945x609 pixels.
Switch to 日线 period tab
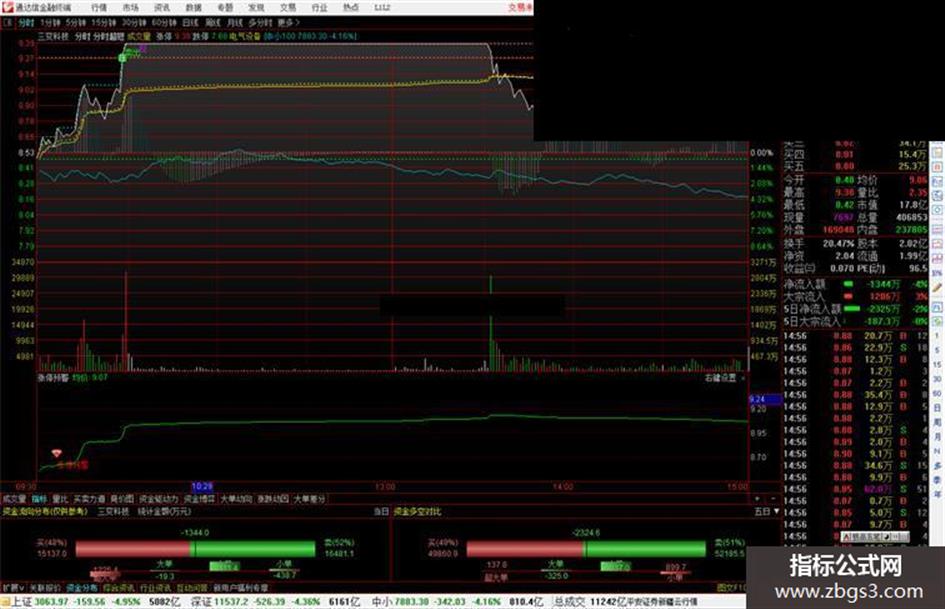(190, 23)
